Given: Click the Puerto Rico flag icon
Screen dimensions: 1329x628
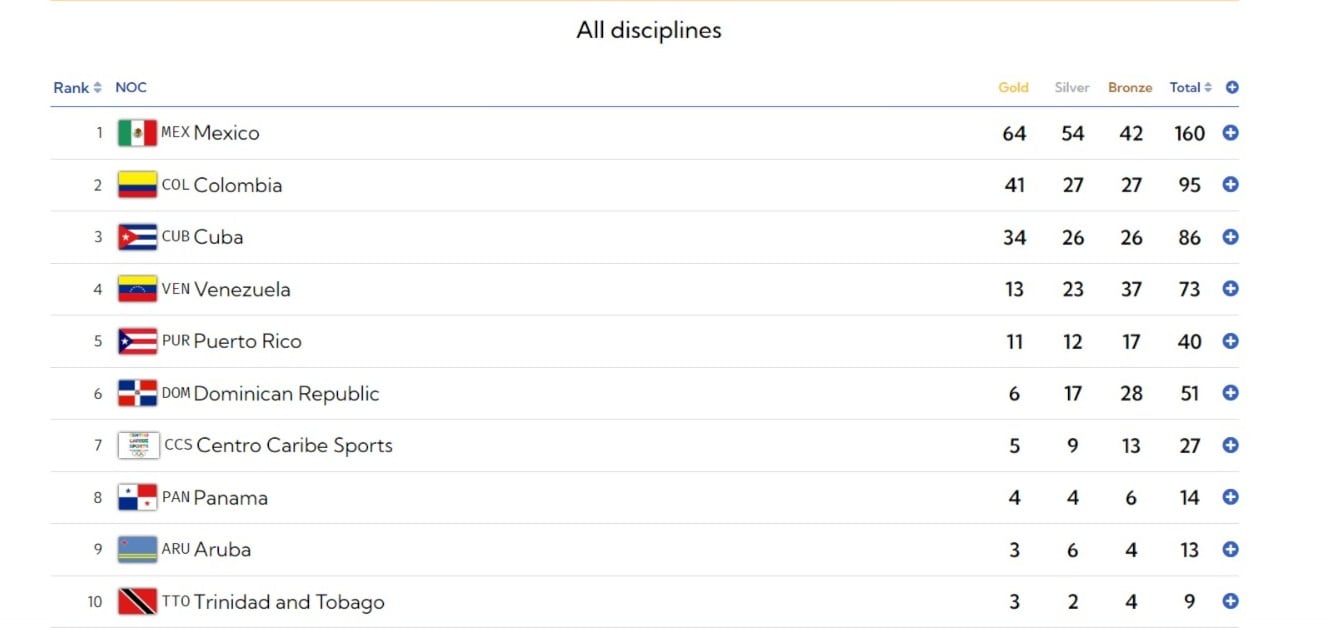Looking at the screenshot, I should (x=137, y=341).
